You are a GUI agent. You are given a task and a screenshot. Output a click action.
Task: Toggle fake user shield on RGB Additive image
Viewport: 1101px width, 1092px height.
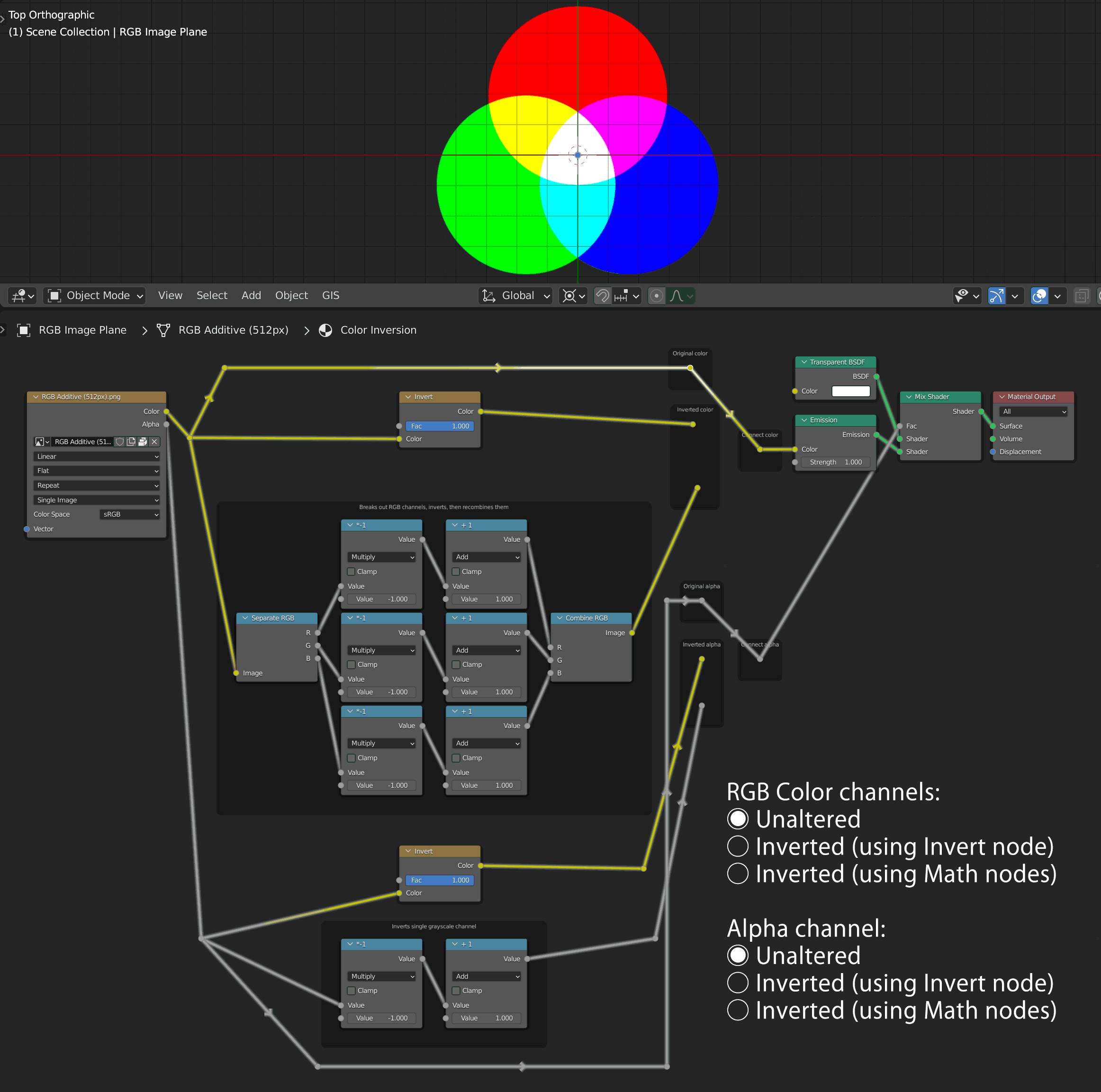(120, 441)
